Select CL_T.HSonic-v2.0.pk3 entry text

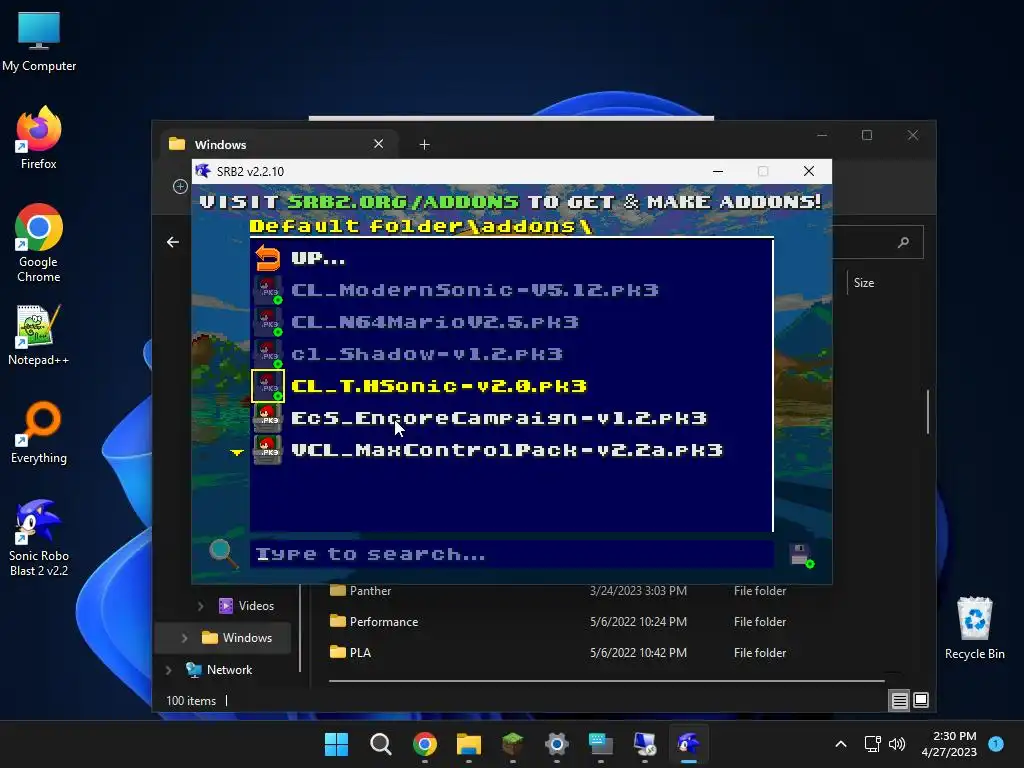pyautogui.click(x=439, y=386)
